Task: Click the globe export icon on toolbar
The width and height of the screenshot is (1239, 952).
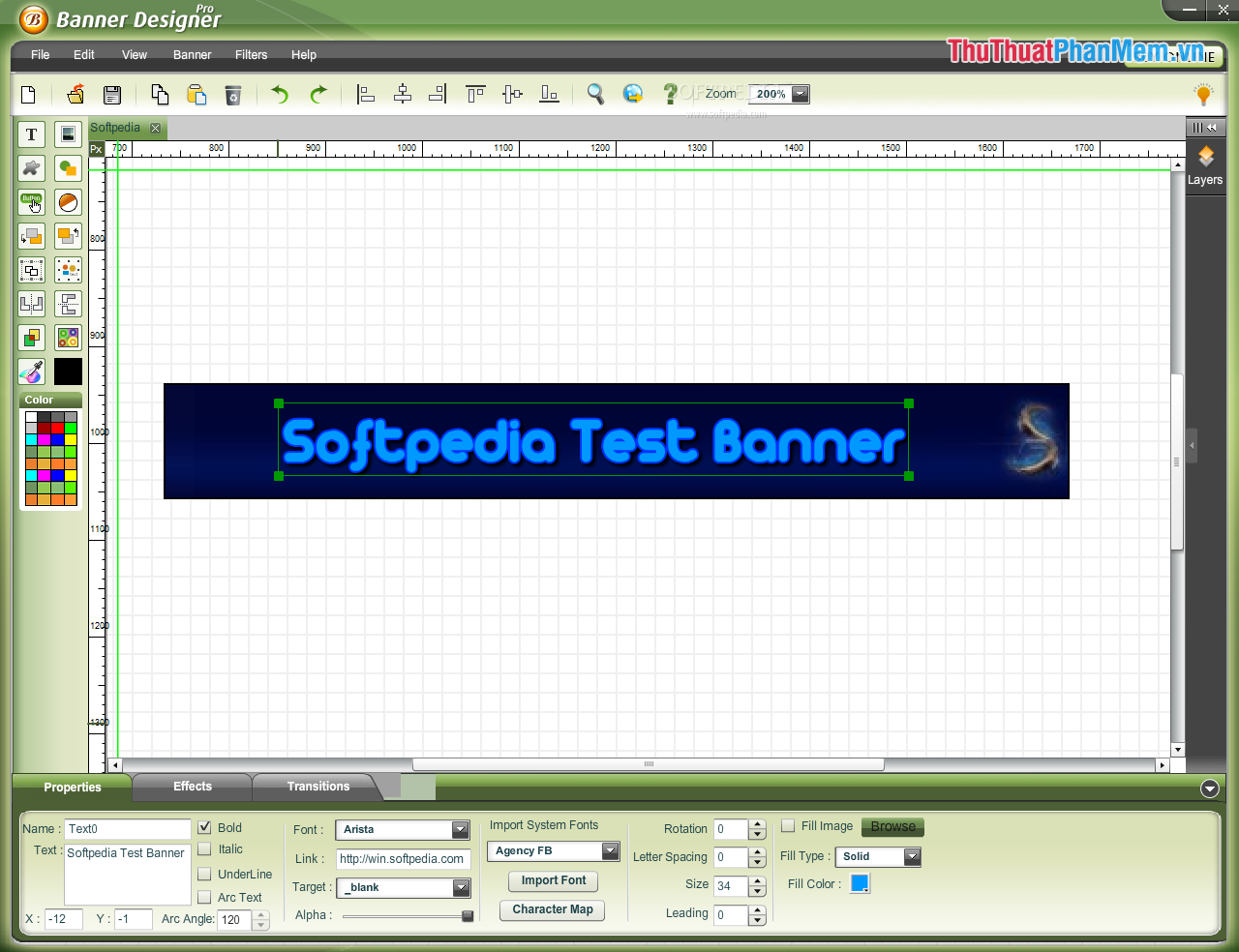Action: coord(632,94)
